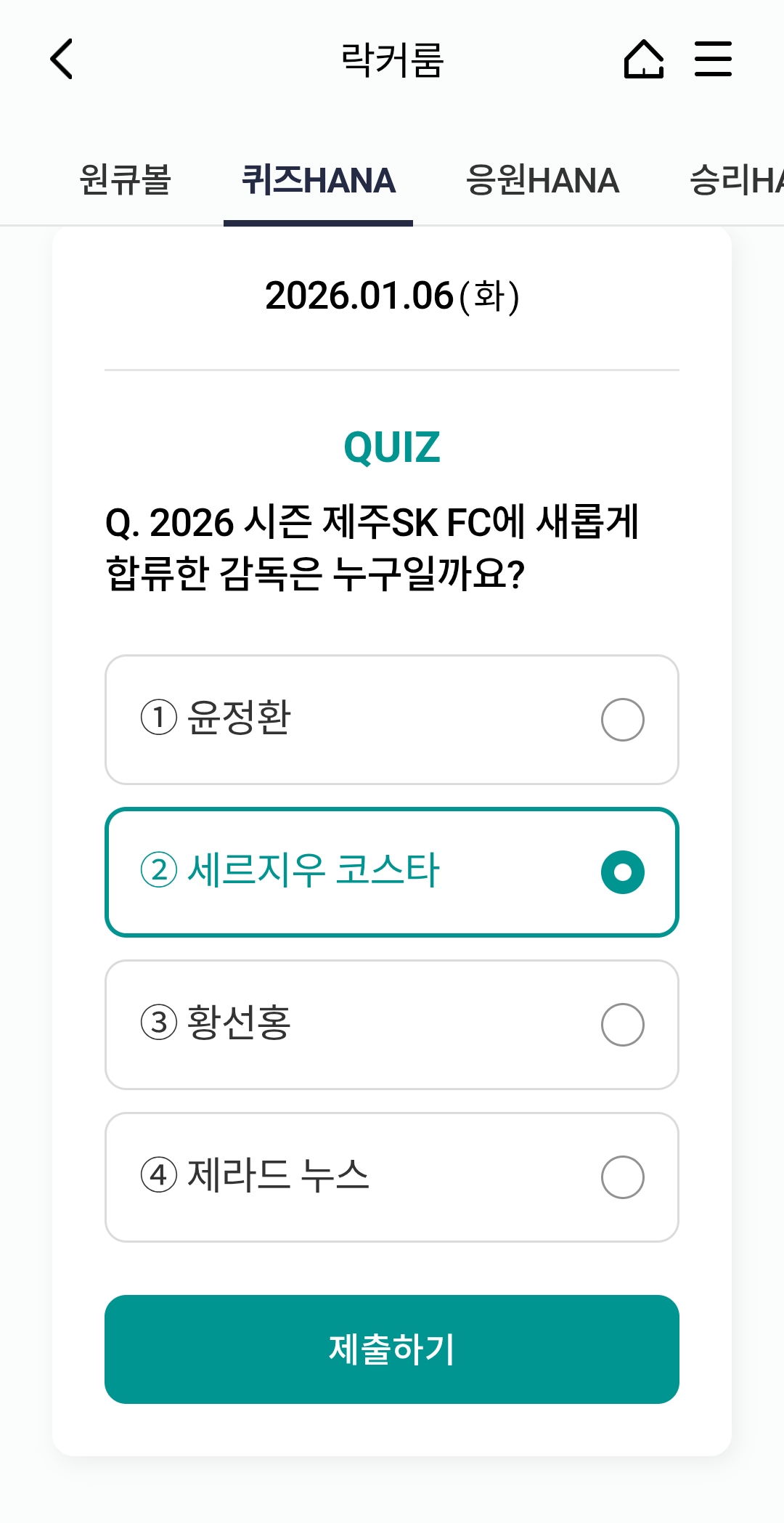Choose answer option ④ 제라드 누스
The width and height of the screenshot is (784, 1523).
tap(392, 1177)
